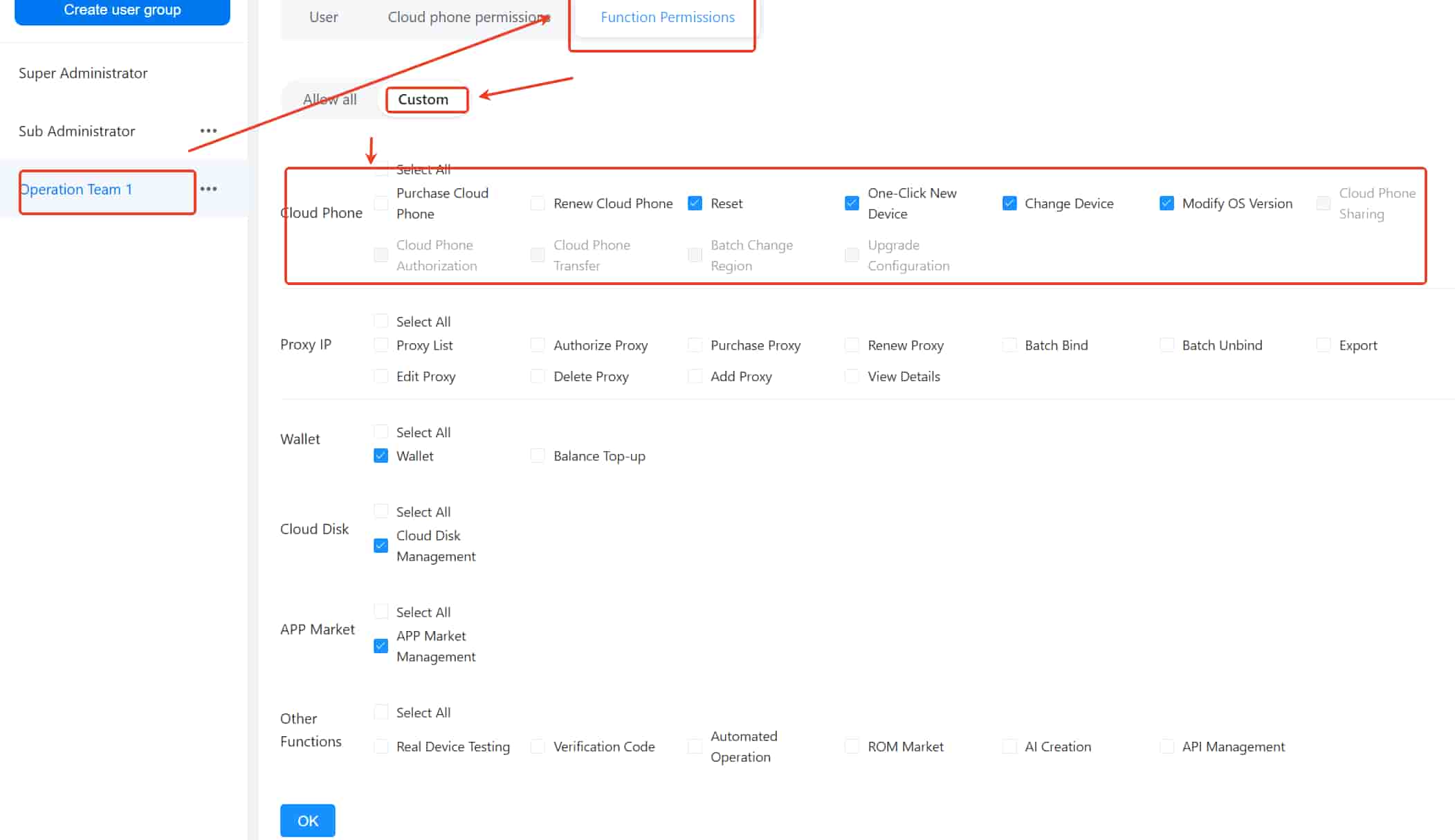This screenshot has width=1455, height=840.
Task: Toggle Modify OS Version checkbox
Action: (x=1166, y=203)
